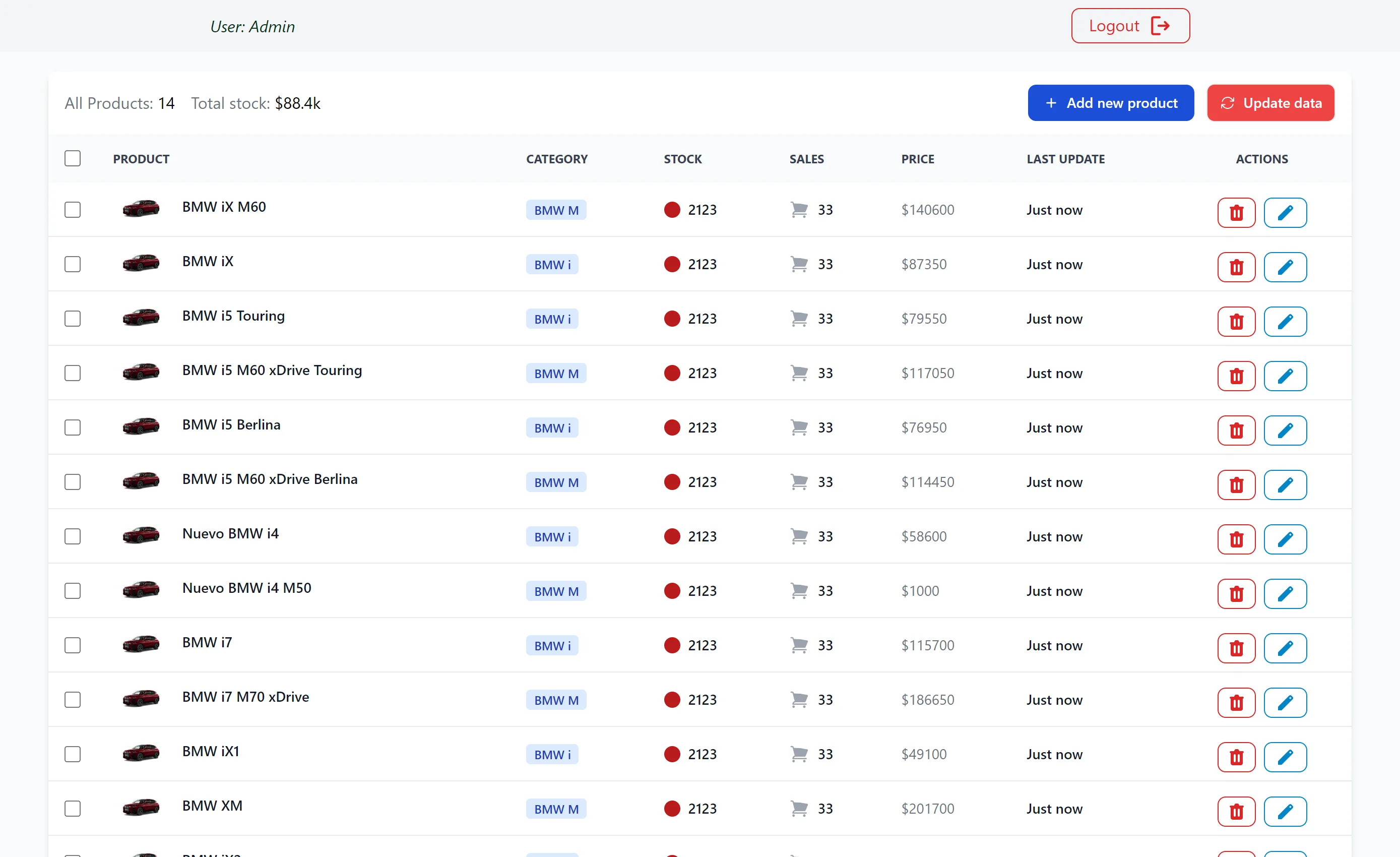Click the BMW XM car thumbnail

pos(141,808)
